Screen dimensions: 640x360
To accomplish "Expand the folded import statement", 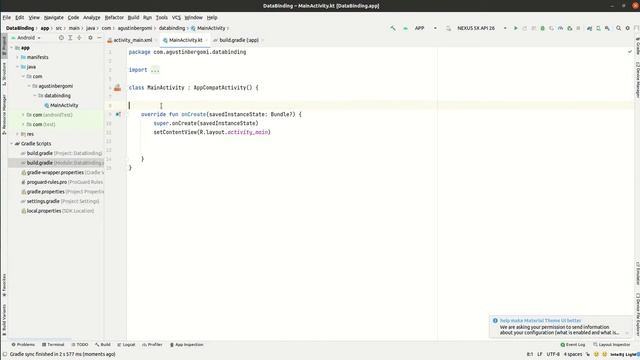I will coord(155,70).
